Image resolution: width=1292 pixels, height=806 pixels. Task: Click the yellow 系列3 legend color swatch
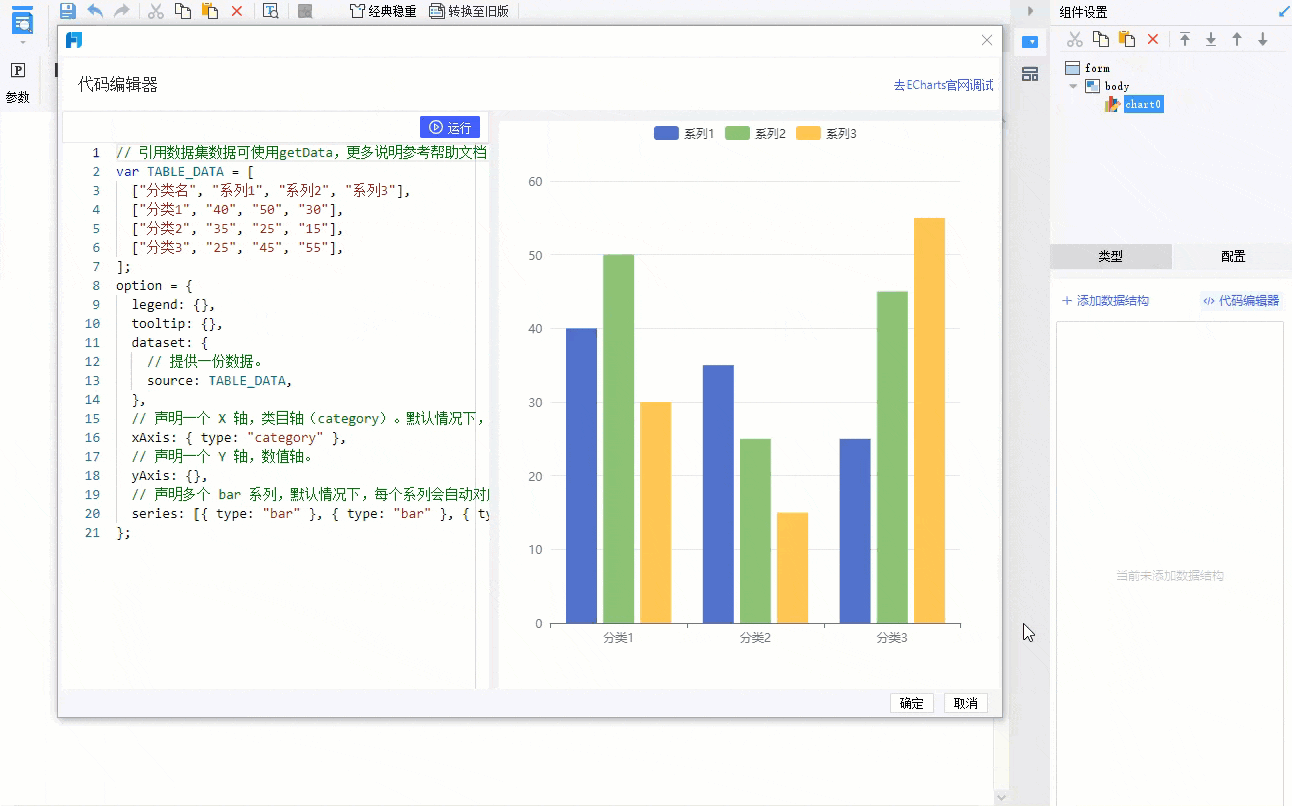pyautogui.click(x=808, y=134)
